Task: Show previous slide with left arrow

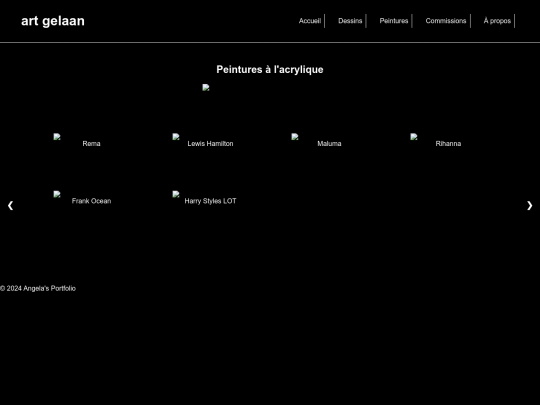Action: [x=10, y=206]
